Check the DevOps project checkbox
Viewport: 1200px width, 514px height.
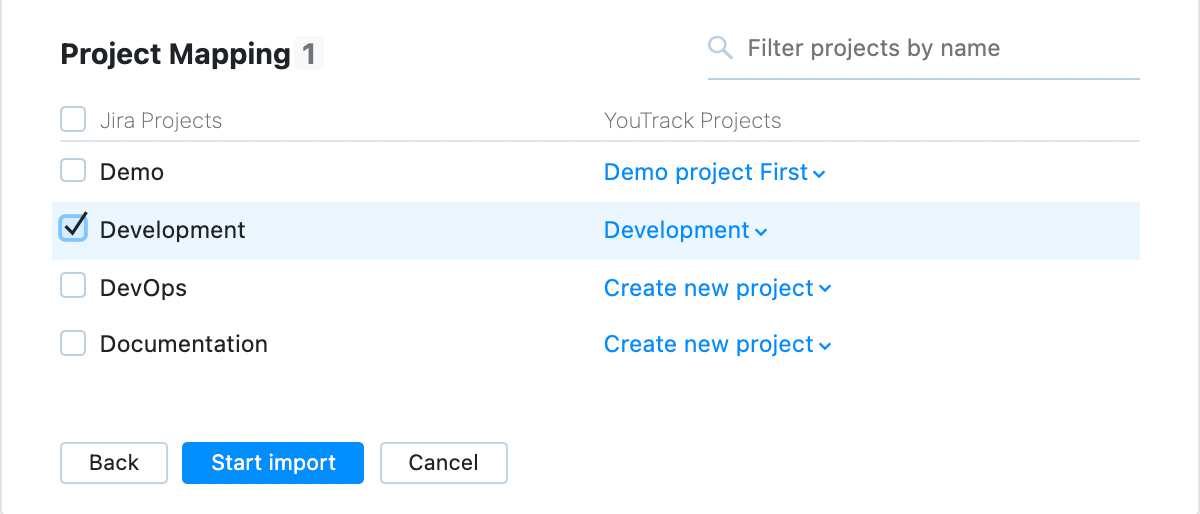tap(73, 287)
